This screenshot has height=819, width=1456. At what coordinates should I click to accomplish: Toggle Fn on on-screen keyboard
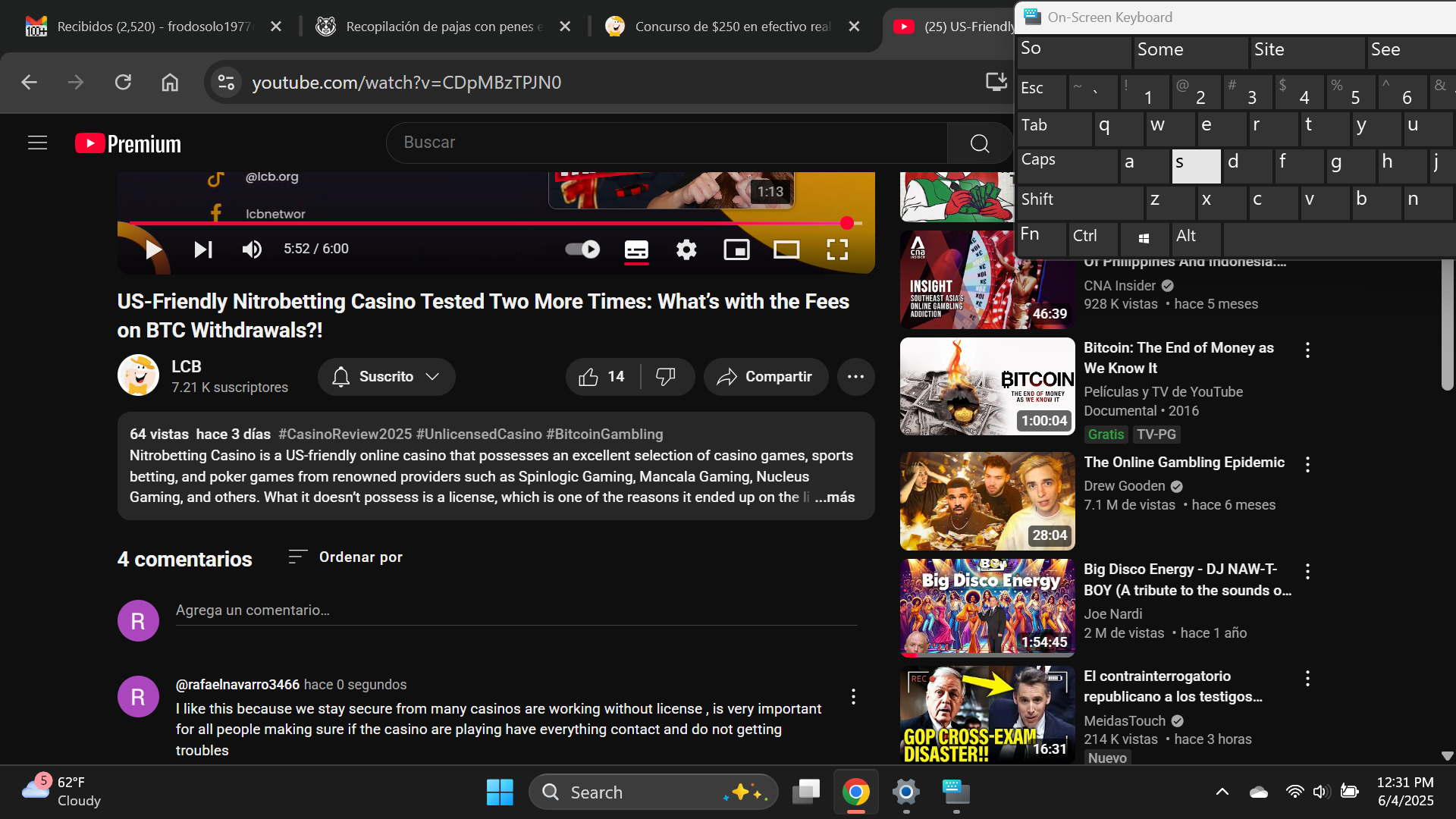pyautogui.click(x=1040, y=238)
